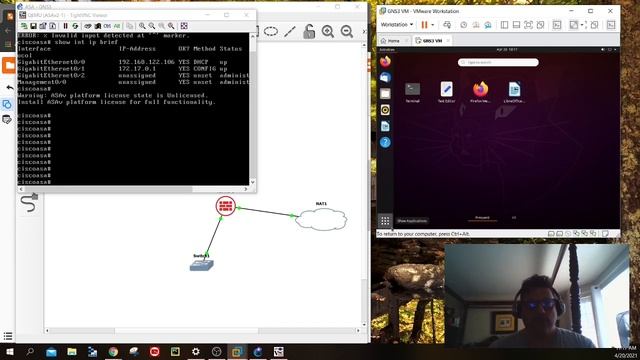Open TightVNC connection options icon

(43, 26)
